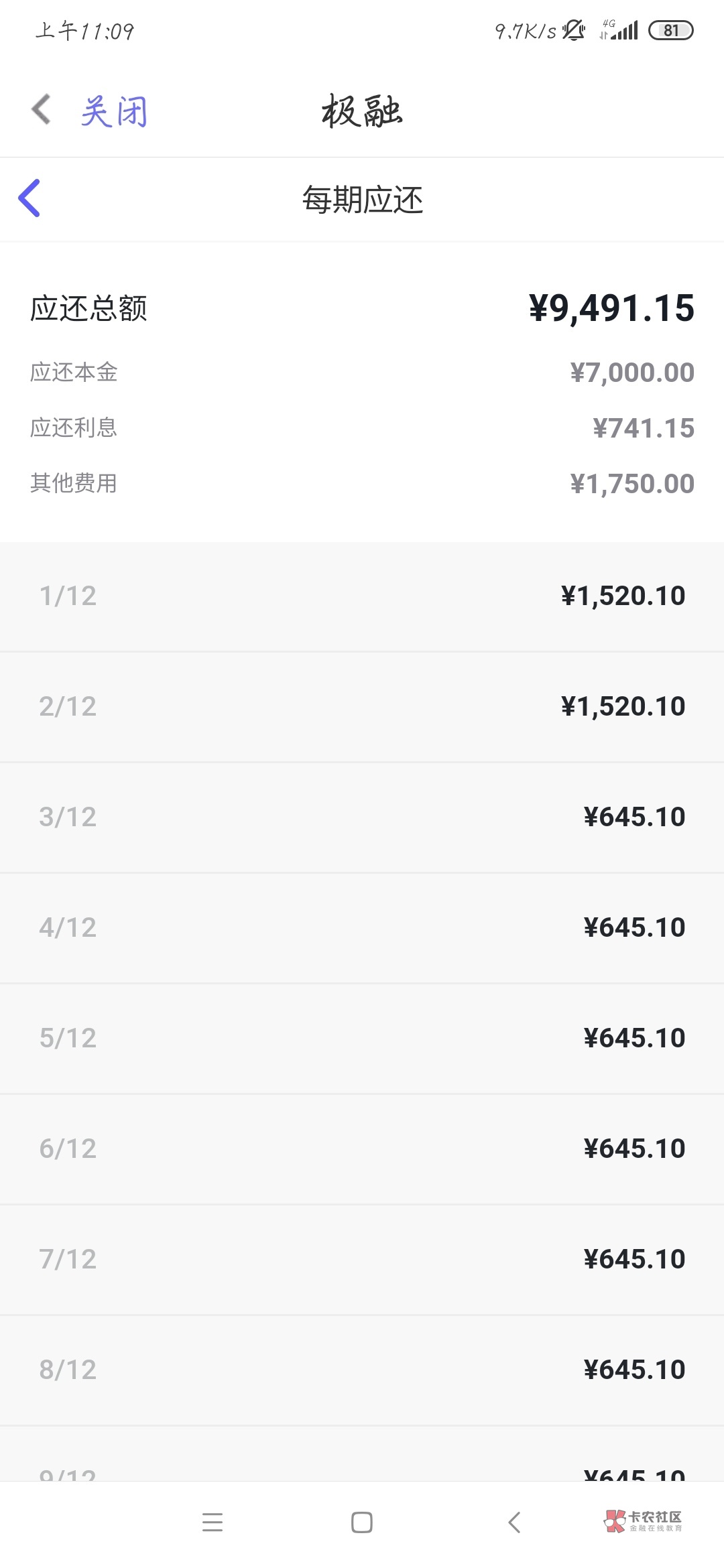724x1568 pixels.
Task: Tap the blue 关闭 close link
Action: pyautogui.click(x=114, y=111)
